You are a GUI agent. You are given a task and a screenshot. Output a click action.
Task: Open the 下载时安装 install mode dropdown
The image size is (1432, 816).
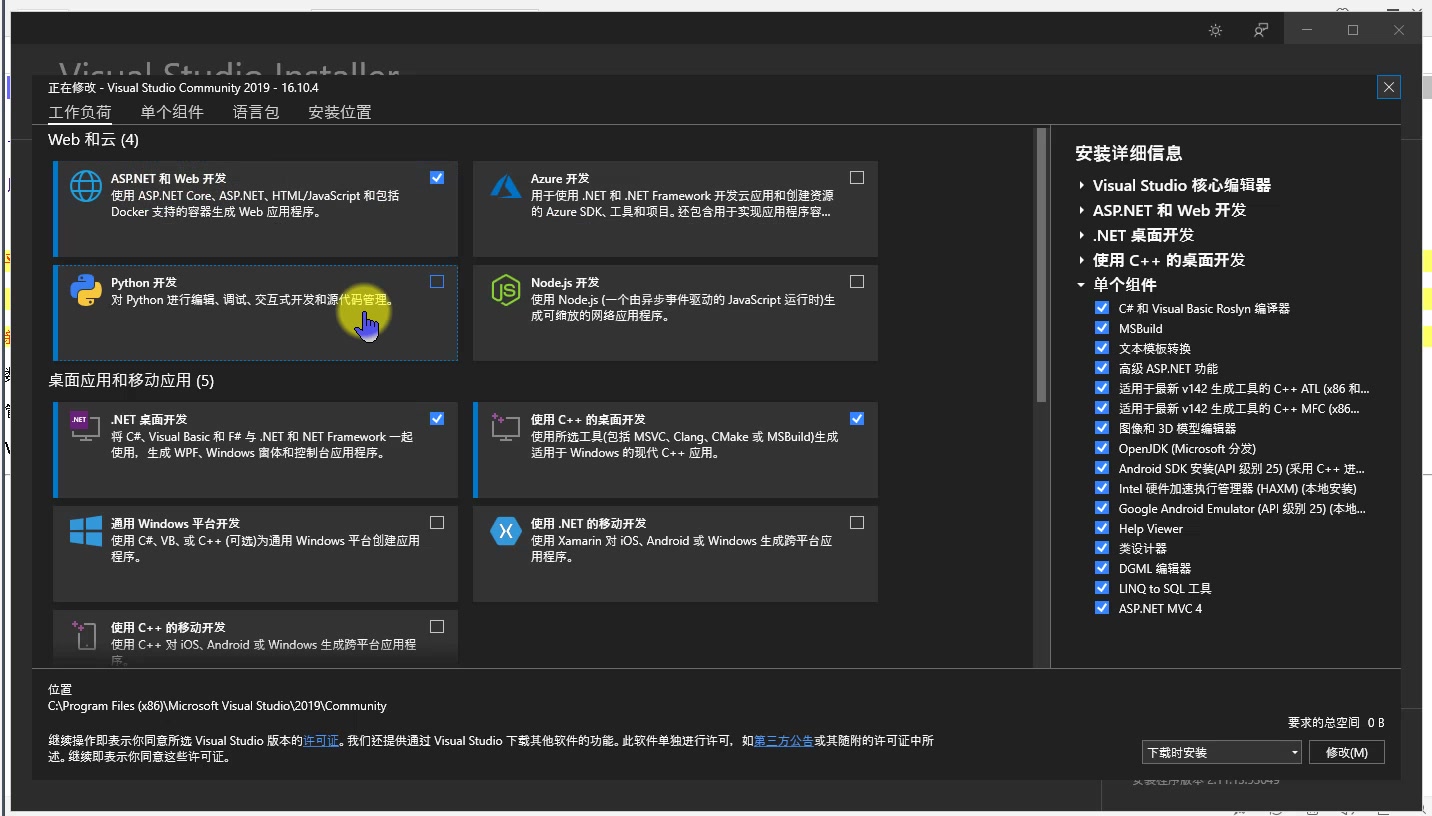click(1222, 752)
